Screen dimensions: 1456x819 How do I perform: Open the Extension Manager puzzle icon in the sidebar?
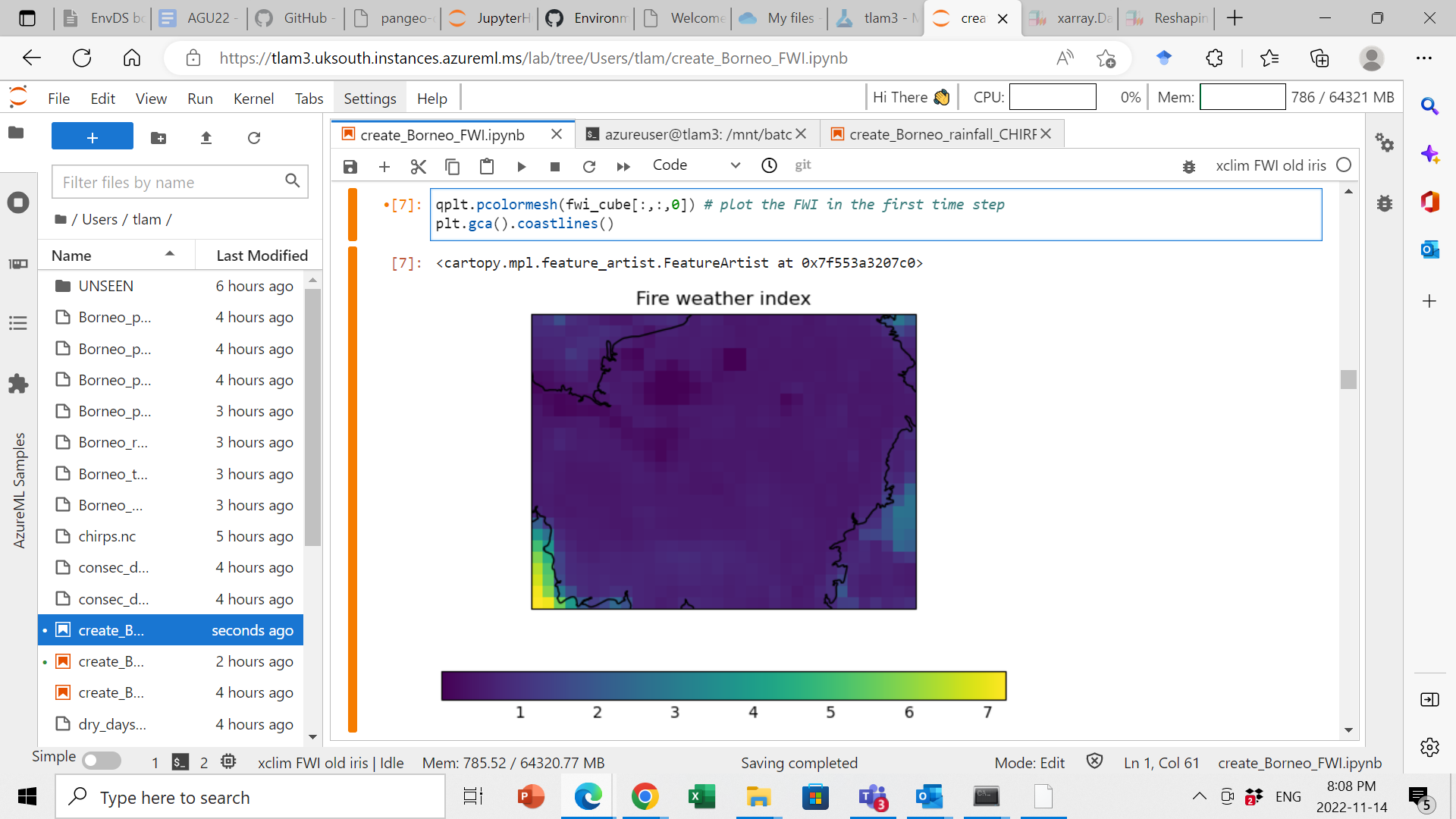tap(18, 384)
